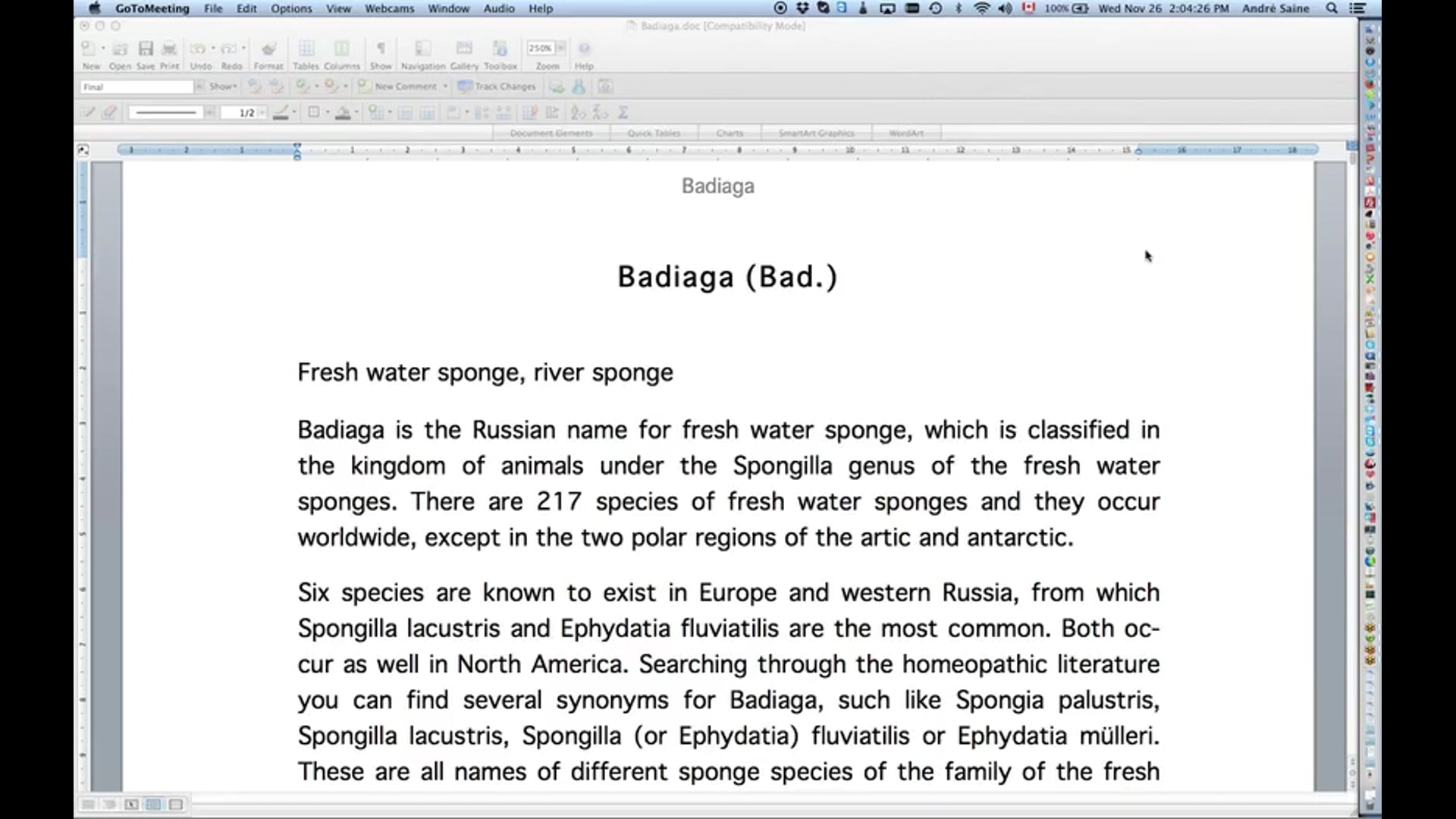The image size is (1456, 819).
Task: Open the 250% zoom dropdown
Action: click(x=561, y=48)
